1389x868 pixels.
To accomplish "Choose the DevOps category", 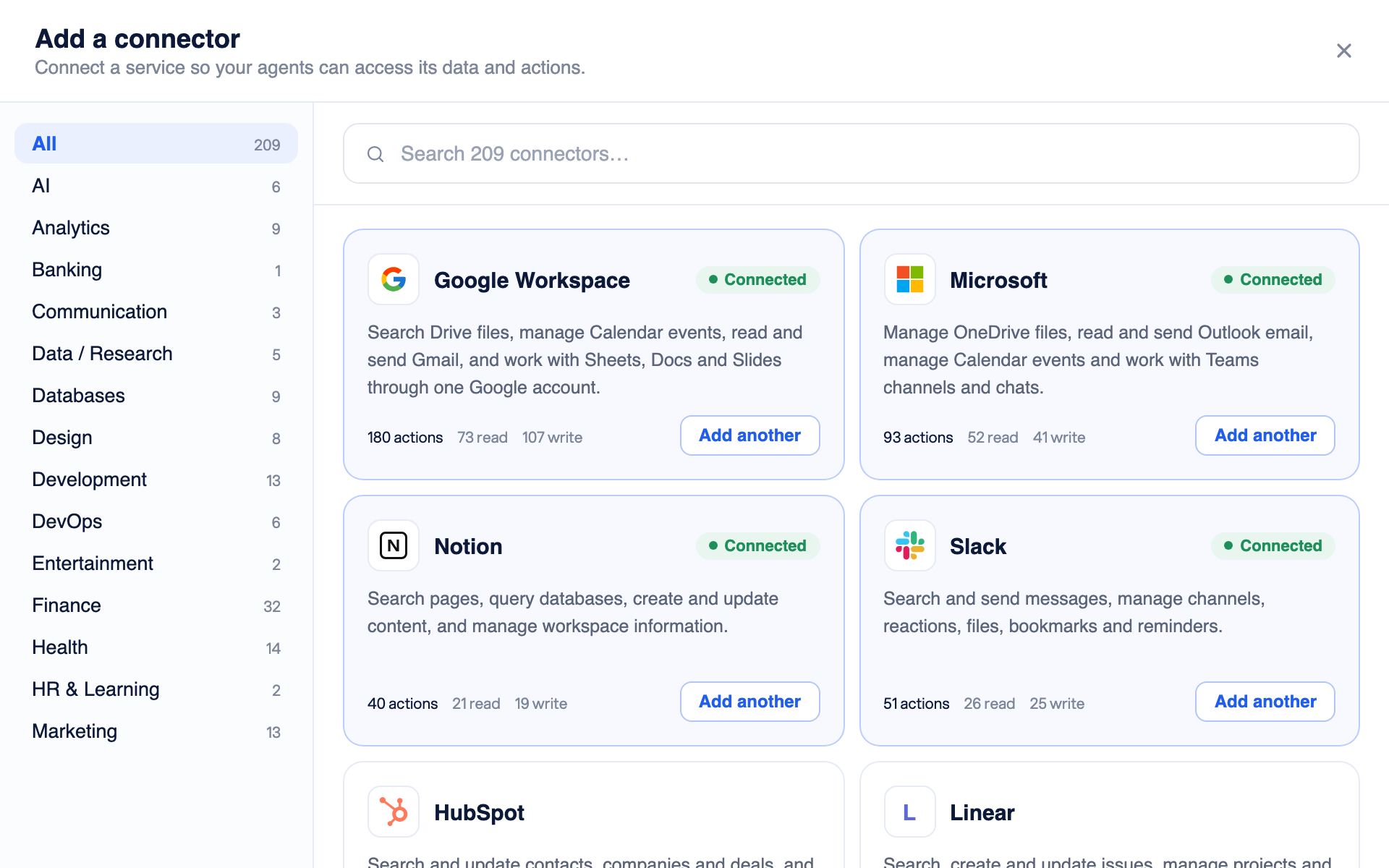I will (x=156, y=522).
